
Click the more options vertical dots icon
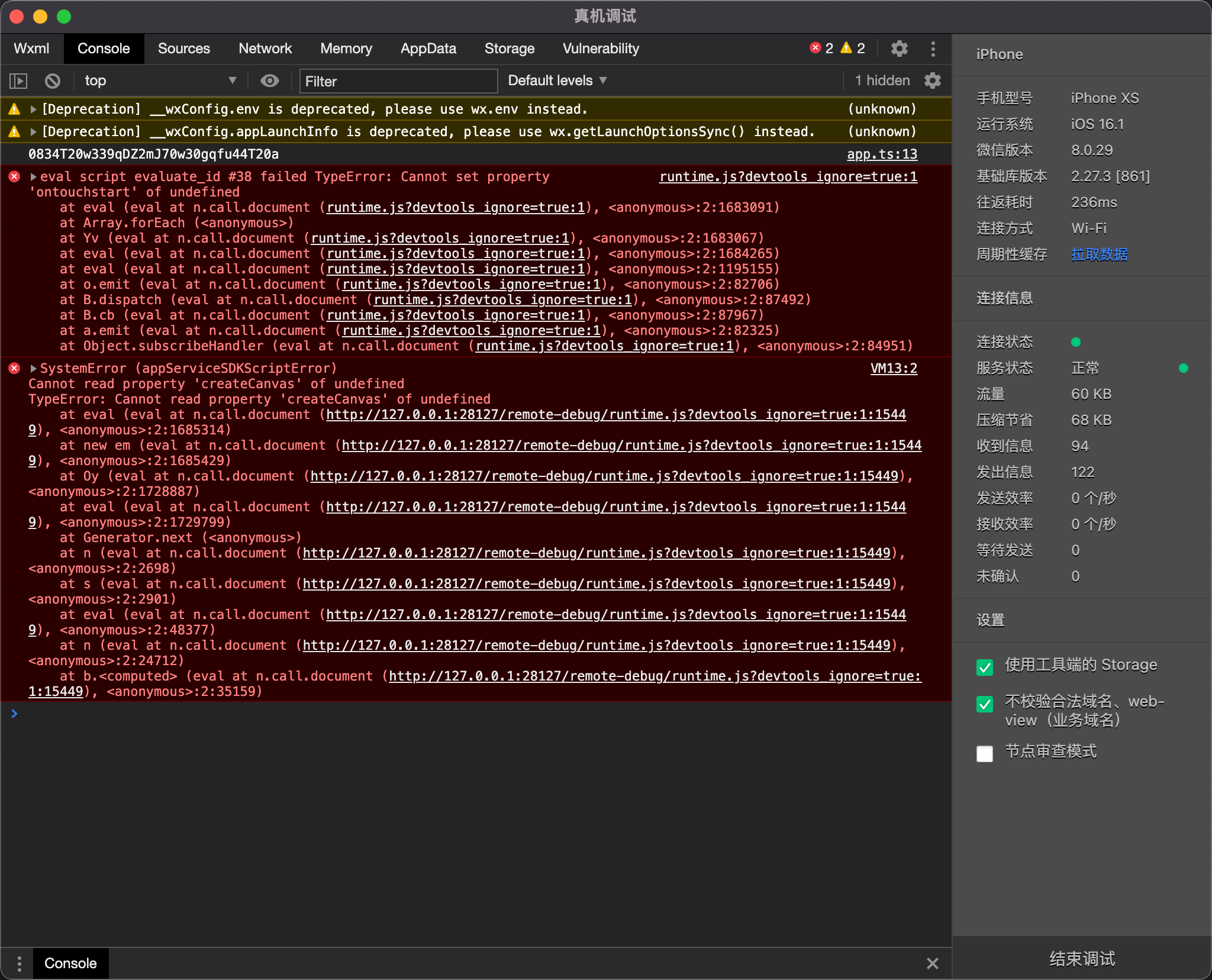(933, 48)
